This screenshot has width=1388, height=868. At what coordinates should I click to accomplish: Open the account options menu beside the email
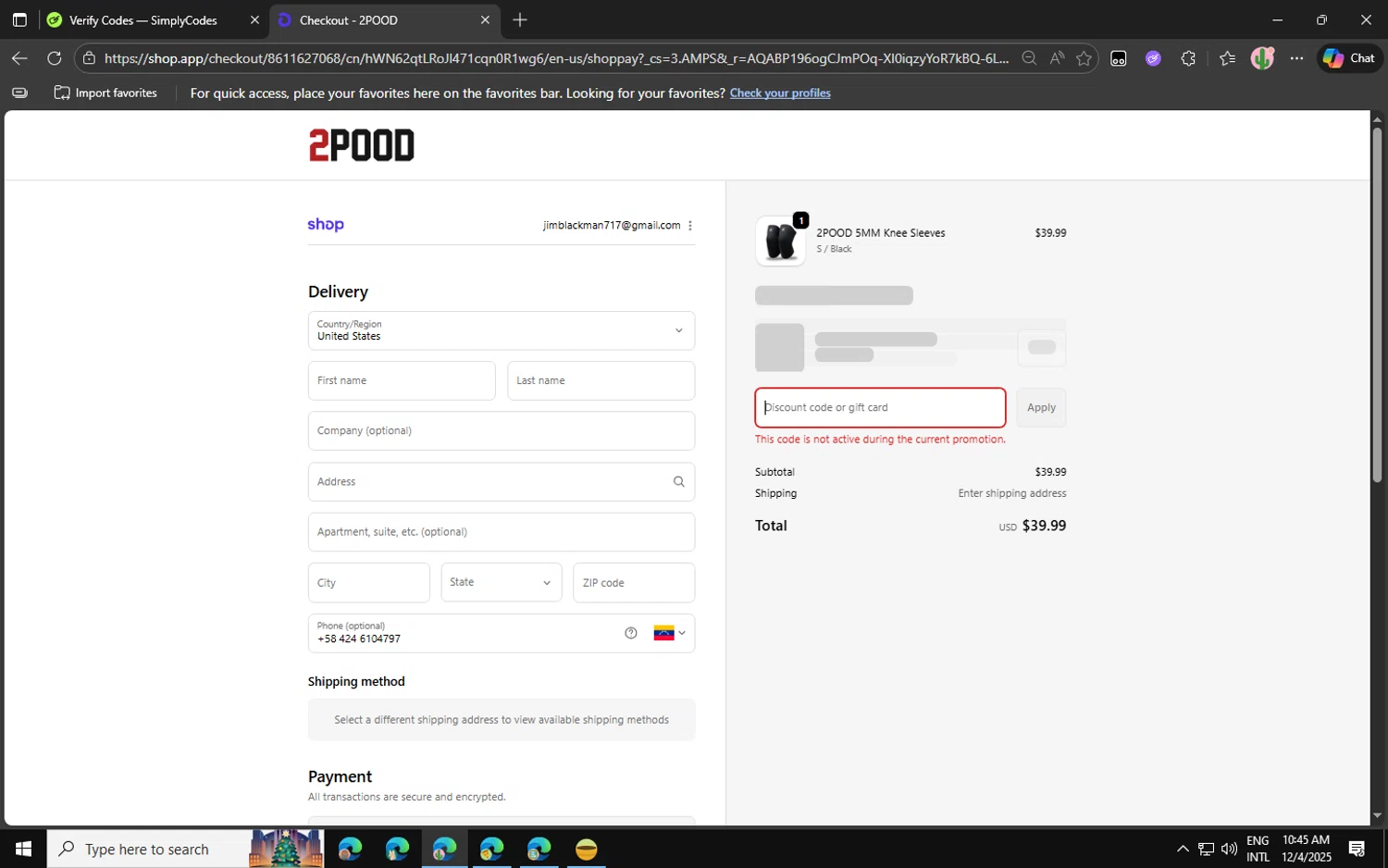(690, 226)
